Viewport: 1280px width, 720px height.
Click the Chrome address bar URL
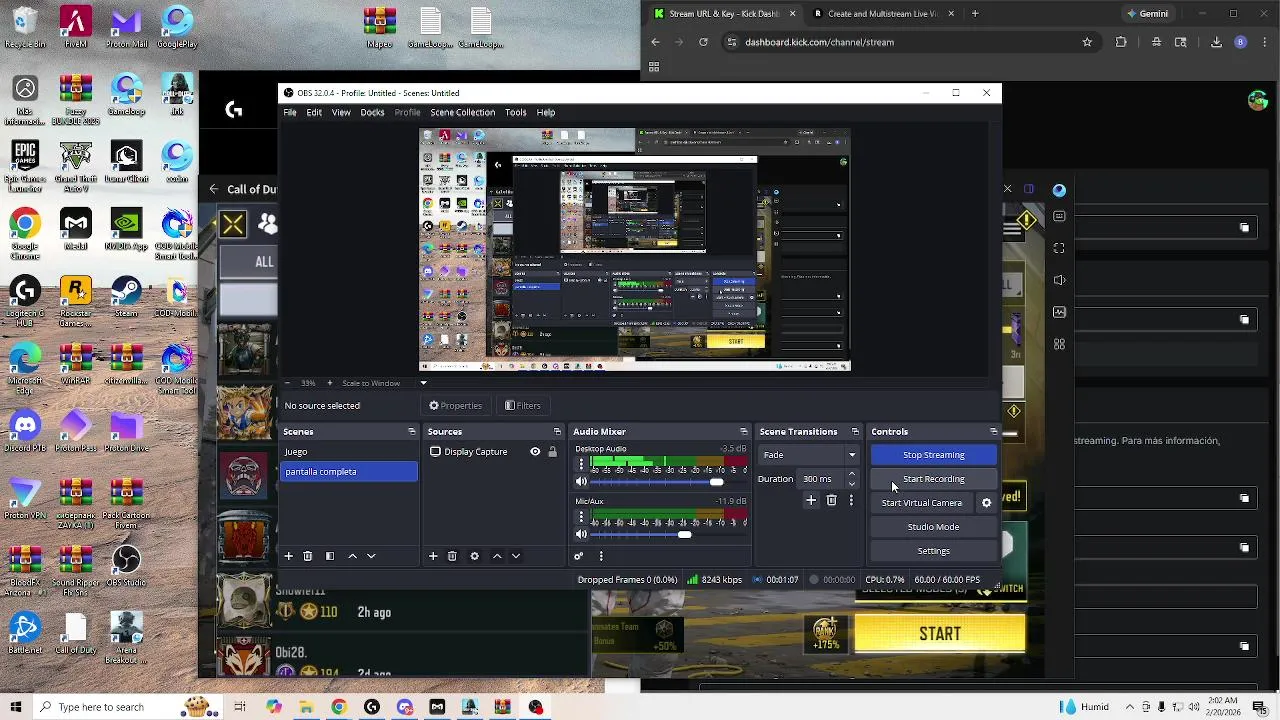(819, 42)
